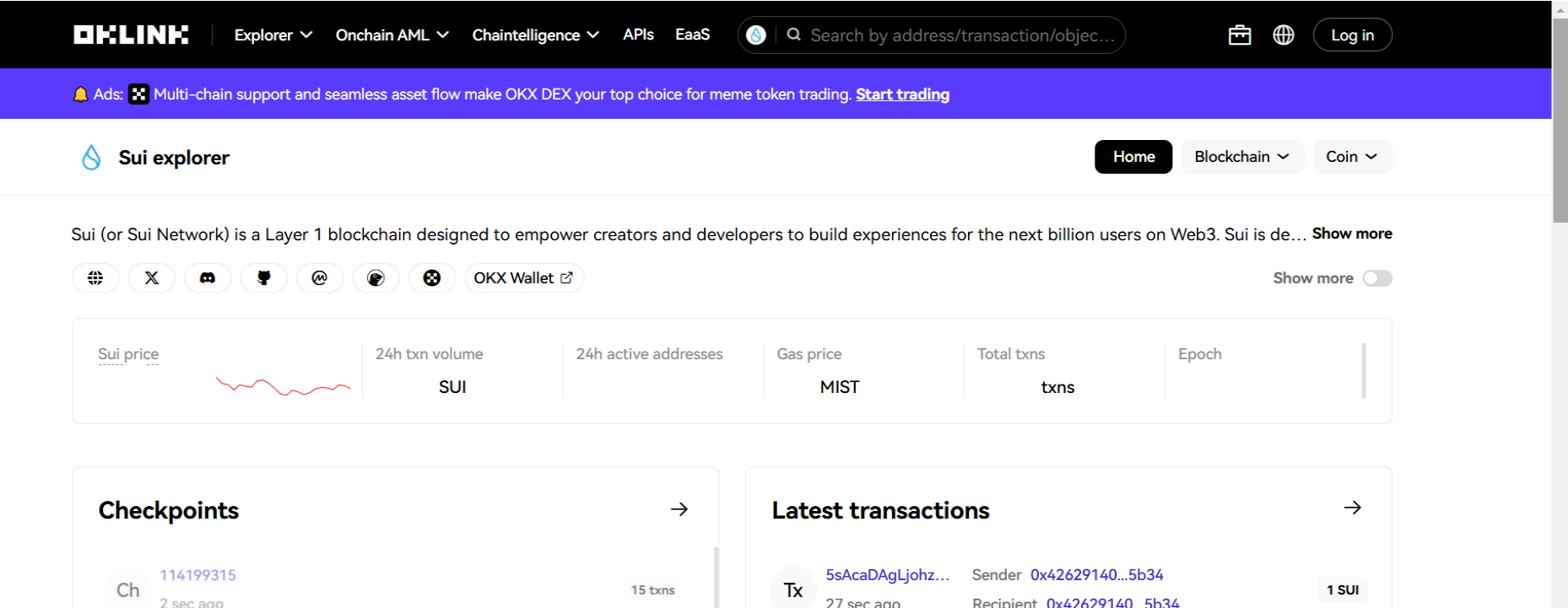Open the OKX icon link

[432, 278]
